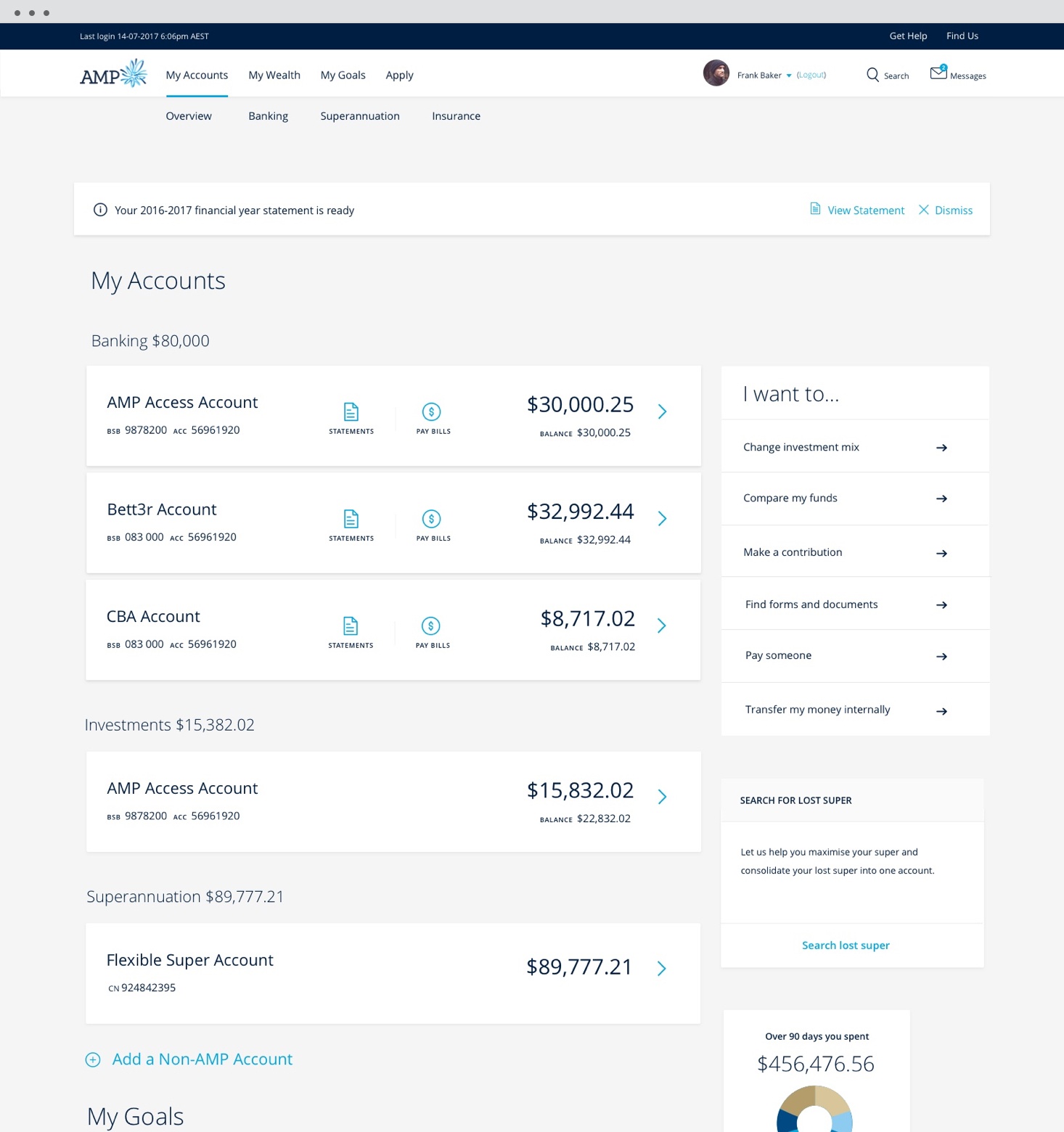Click the Last login timestamp text

[x=144, y=36]
